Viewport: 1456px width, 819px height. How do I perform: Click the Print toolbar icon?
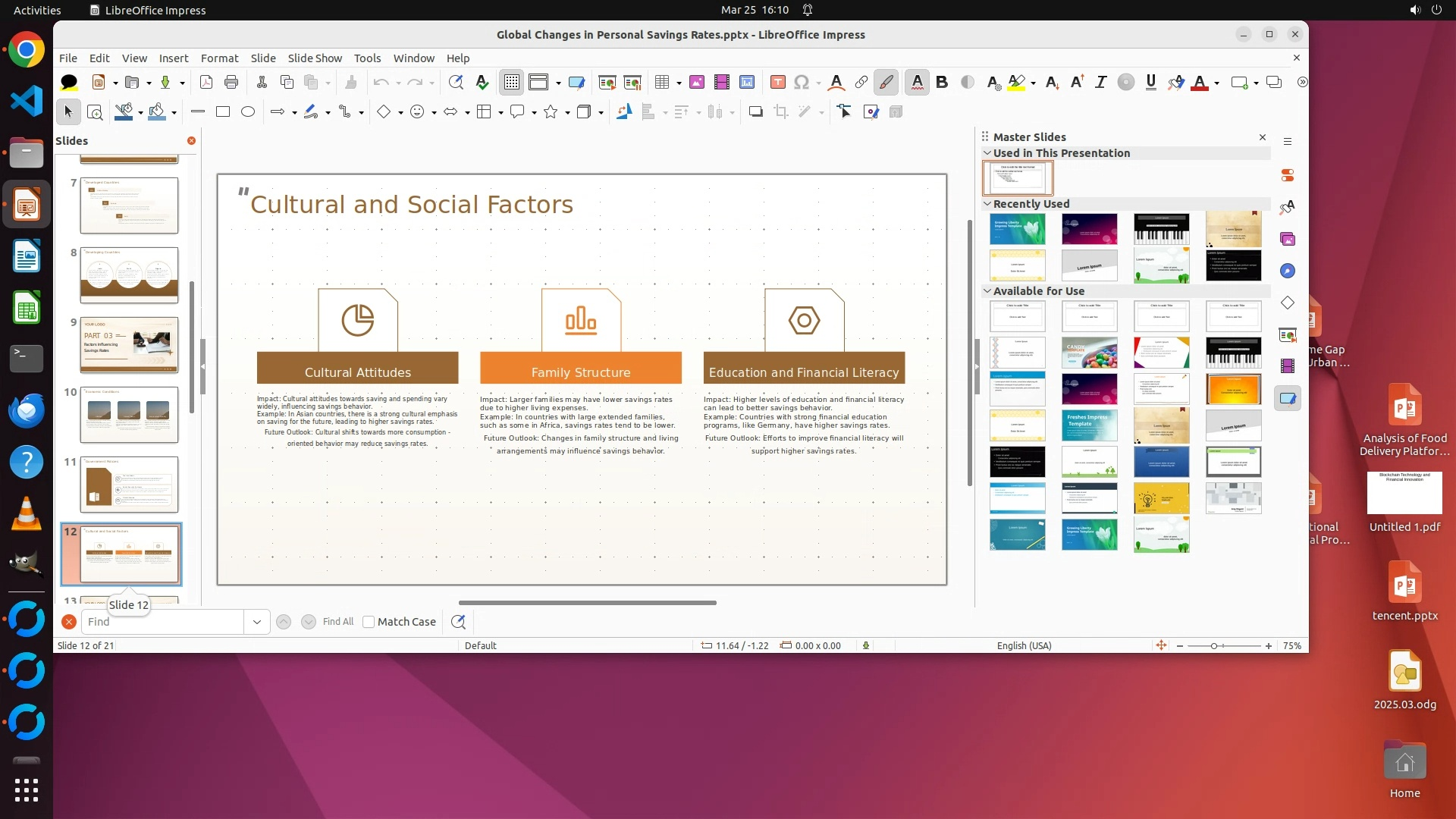click(231, 82)
